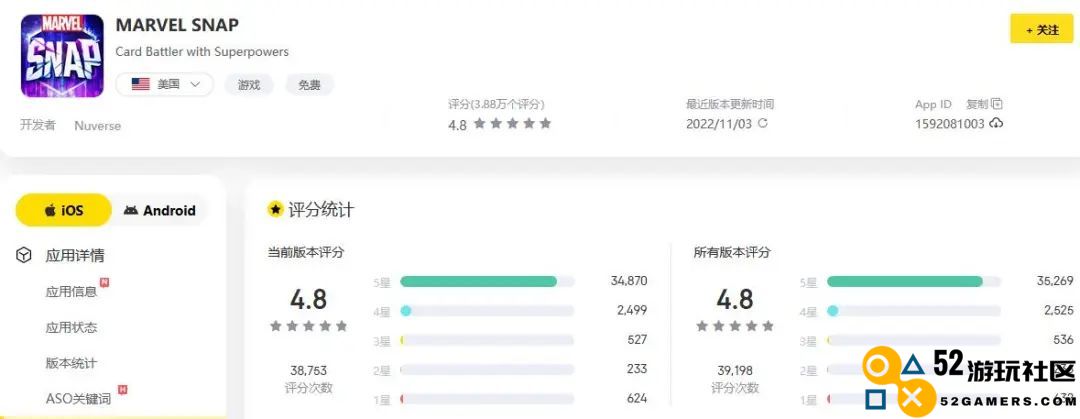Screen dimensions: 1080x419
Task: Click the cloud download icon beside App ID
Action: [x=996, y=124]
